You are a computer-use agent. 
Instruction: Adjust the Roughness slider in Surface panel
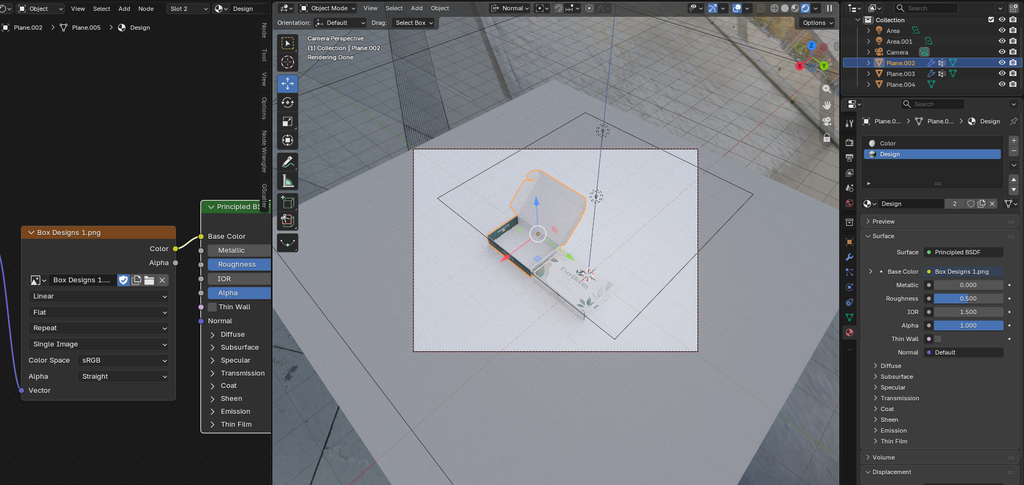click(x=968, y=298)
